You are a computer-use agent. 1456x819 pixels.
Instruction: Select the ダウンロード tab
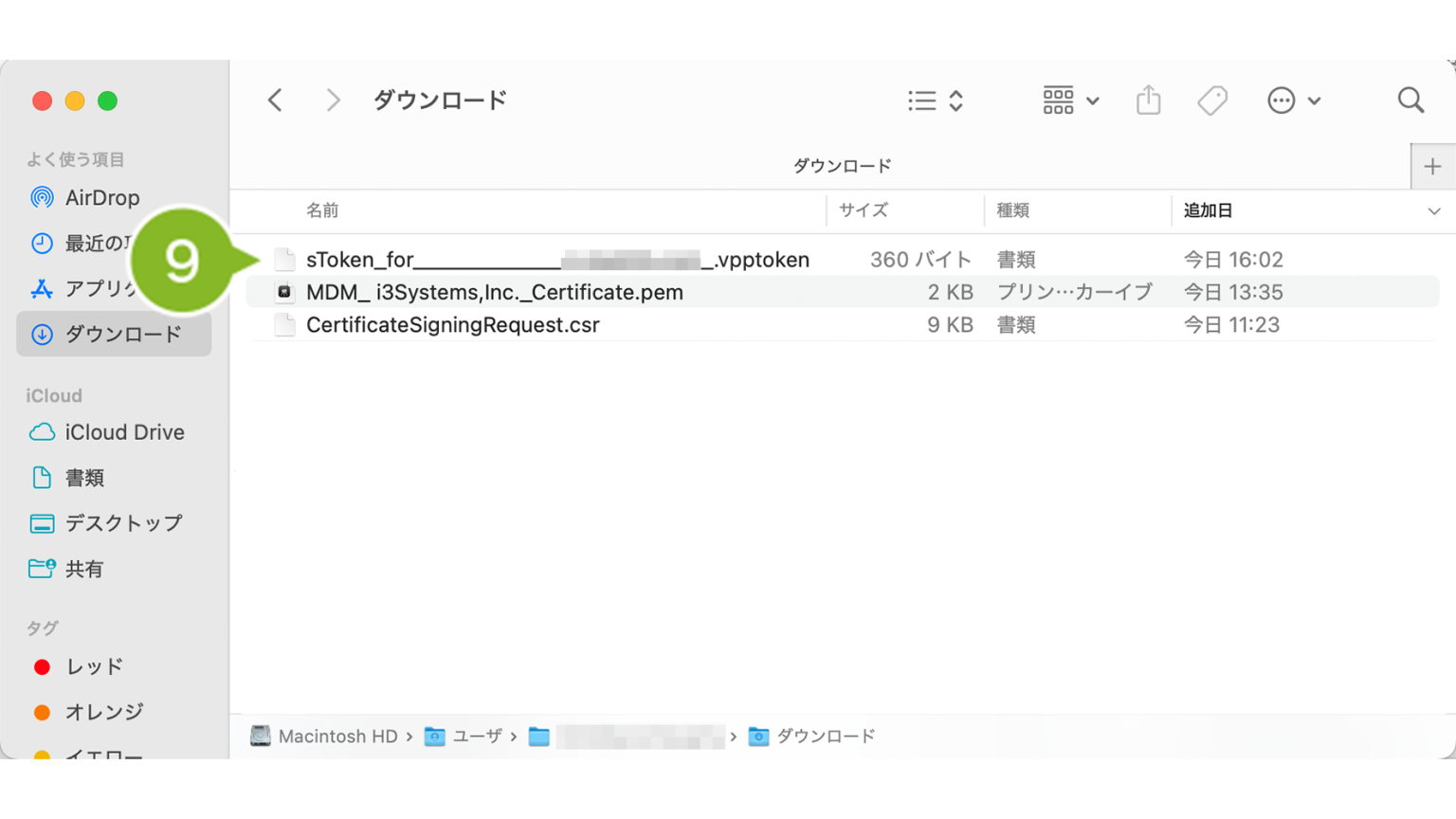[841, 167]
